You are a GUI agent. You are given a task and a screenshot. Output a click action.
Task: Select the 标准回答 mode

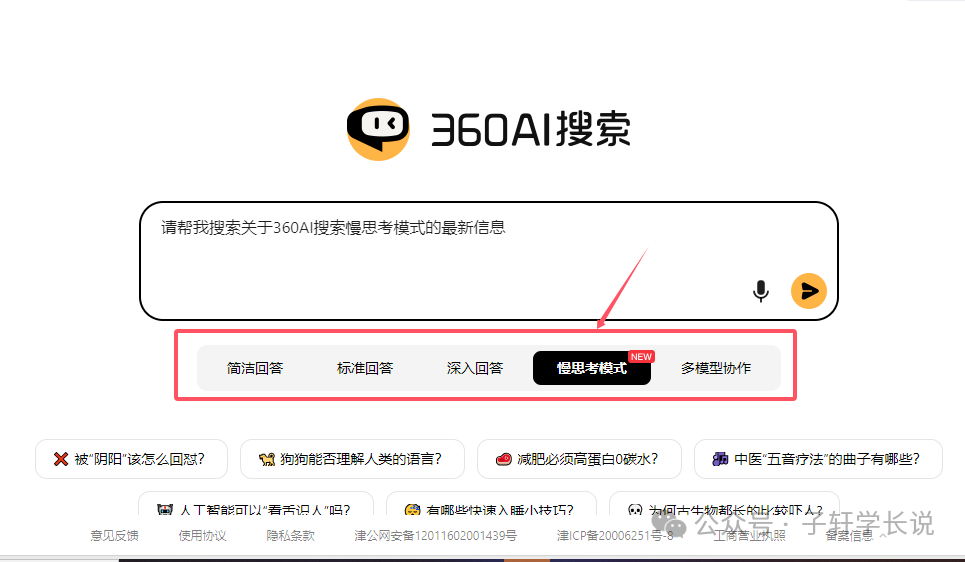pos(365,368)
